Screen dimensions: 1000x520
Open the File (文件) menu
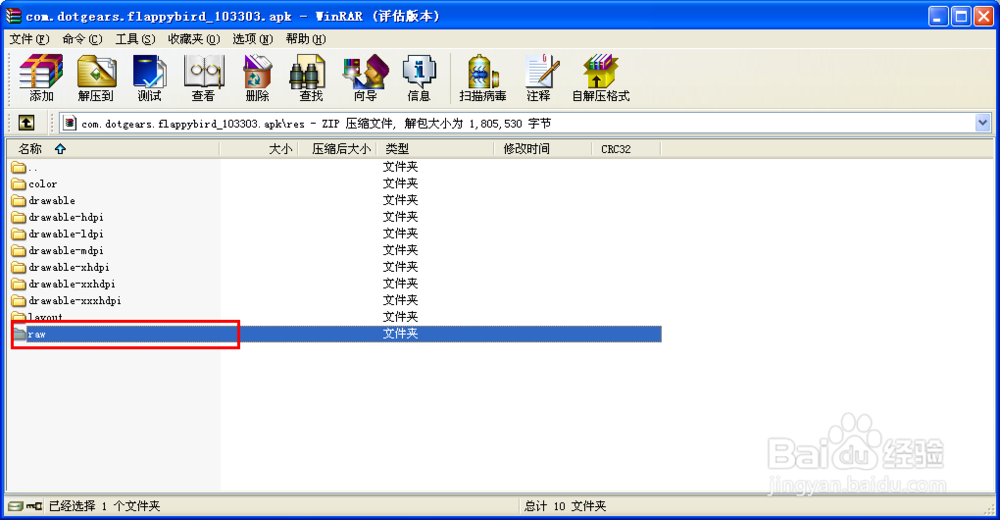point(29,39)
